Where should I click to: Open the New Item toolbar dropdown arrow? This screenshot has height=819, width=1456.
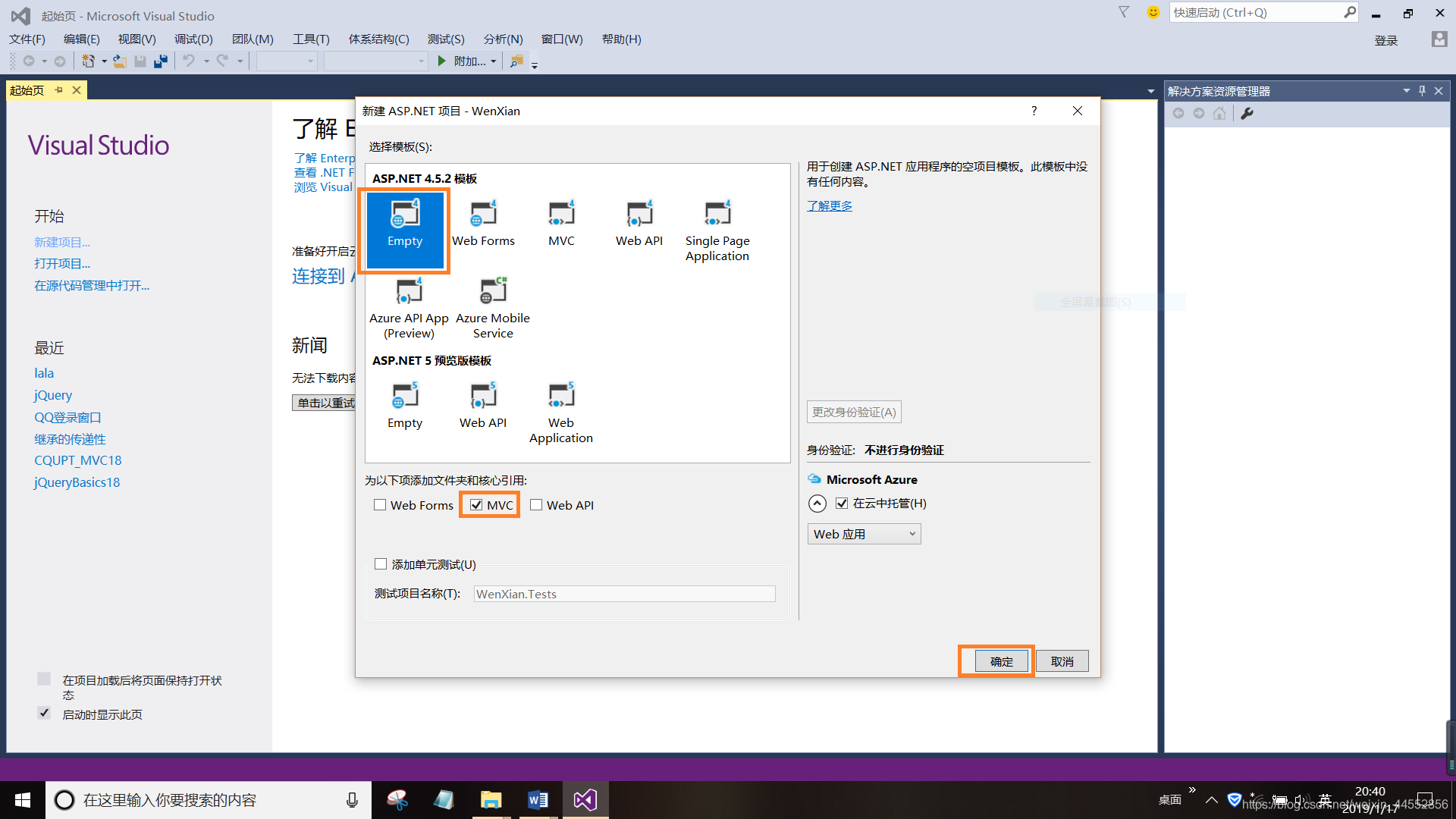pyautogui.click(x=104, y=61)
